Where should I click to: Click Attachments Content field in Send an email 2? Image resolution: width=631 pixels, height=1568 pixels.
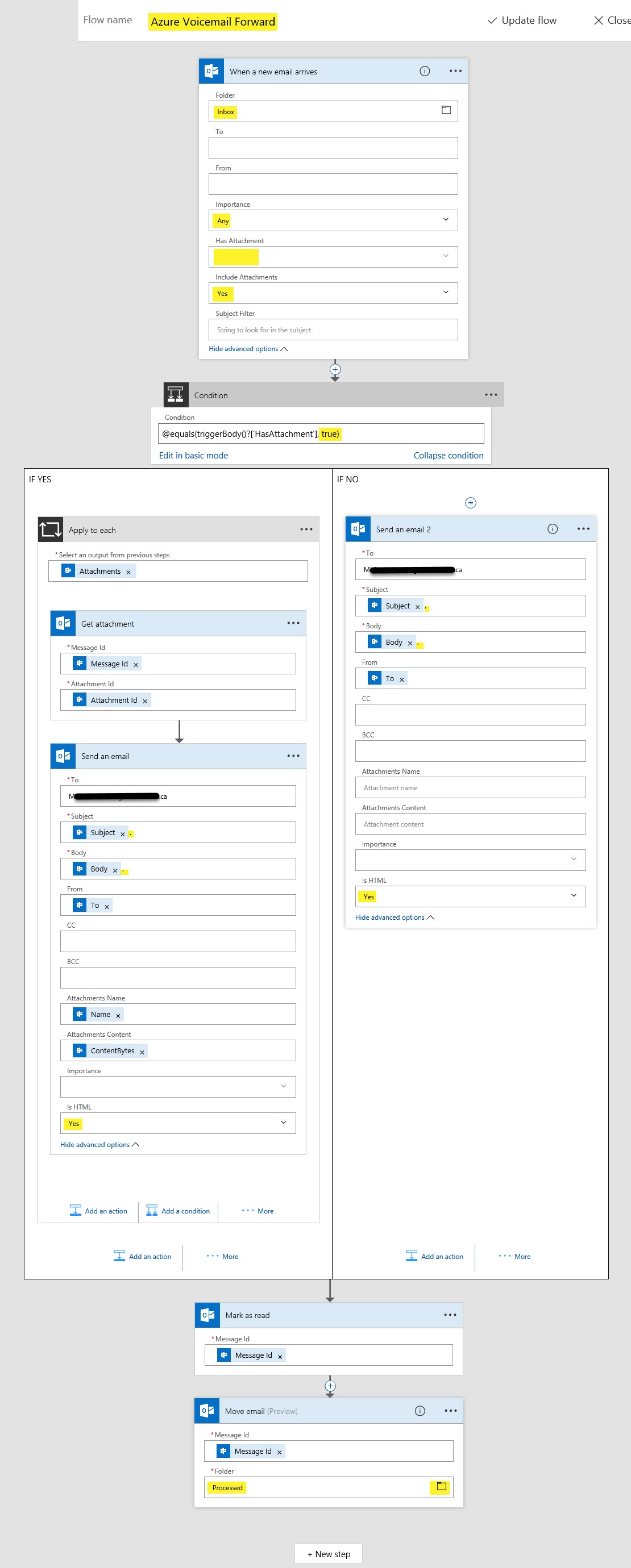(470, 824)
